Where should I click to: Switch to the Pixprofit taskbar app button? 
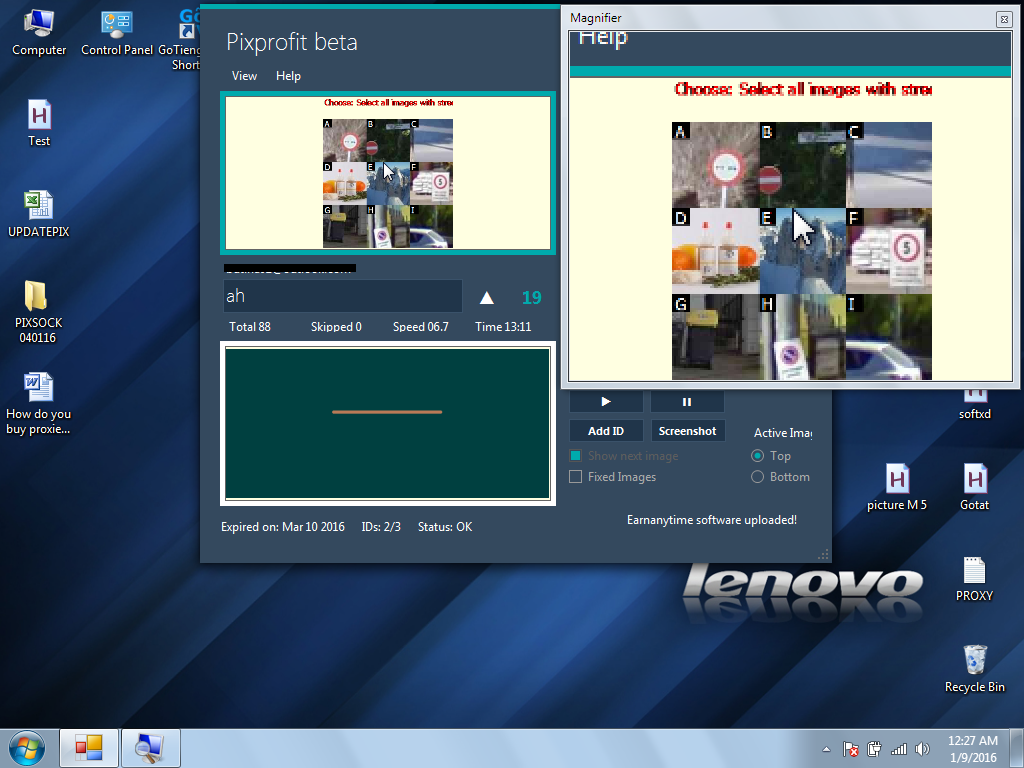click(89, 748)
